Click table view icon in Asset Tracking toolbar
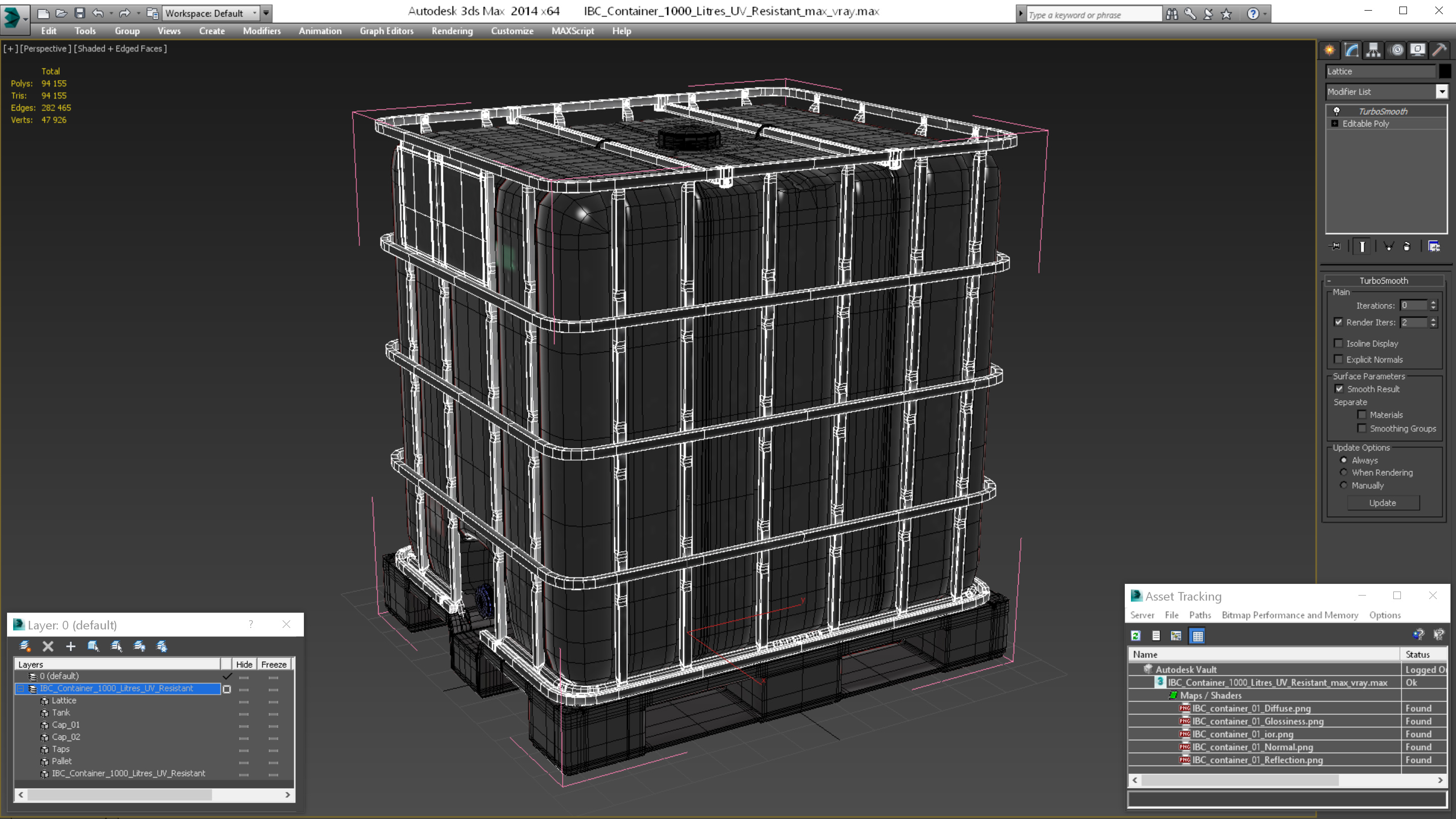The height and width of the screenshot is (819, 1456). click(1197, 636)
